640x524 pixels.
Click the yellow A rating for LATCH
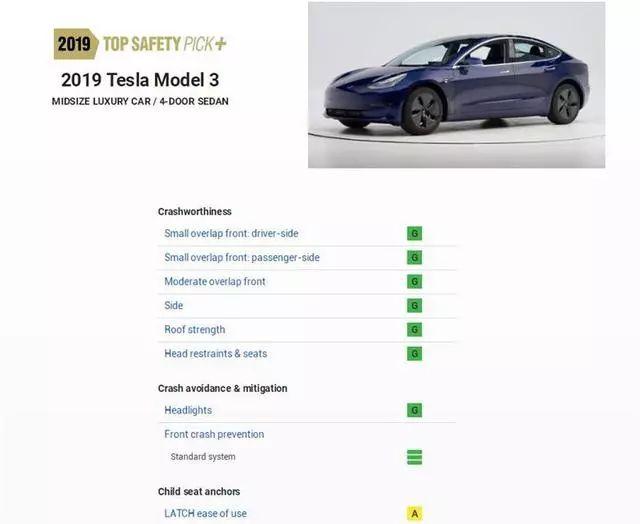(x=414, y=513)
